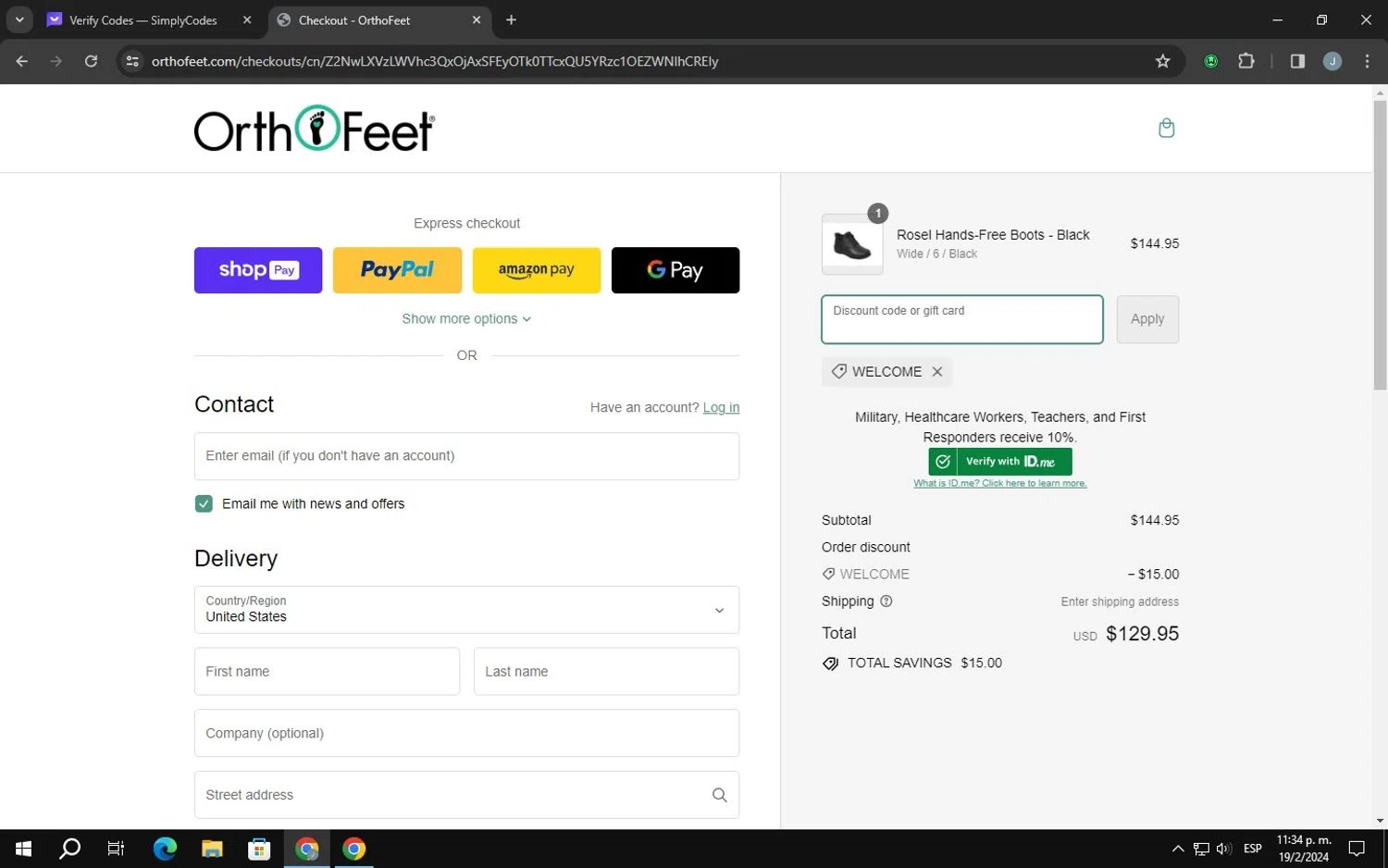Click the Apply discount button
The width and height of the screenshot is (1388, 868).
pos(1147,319)
